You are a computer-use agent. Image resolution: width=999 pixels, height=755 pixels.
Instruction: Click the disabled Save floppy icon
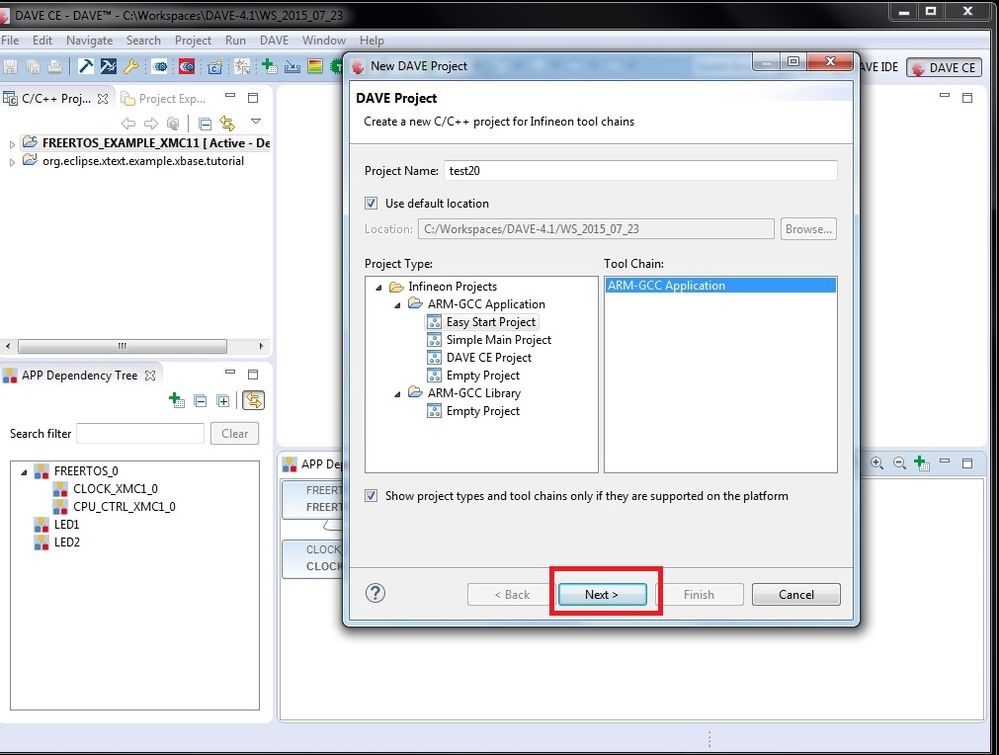click(10, 66)
